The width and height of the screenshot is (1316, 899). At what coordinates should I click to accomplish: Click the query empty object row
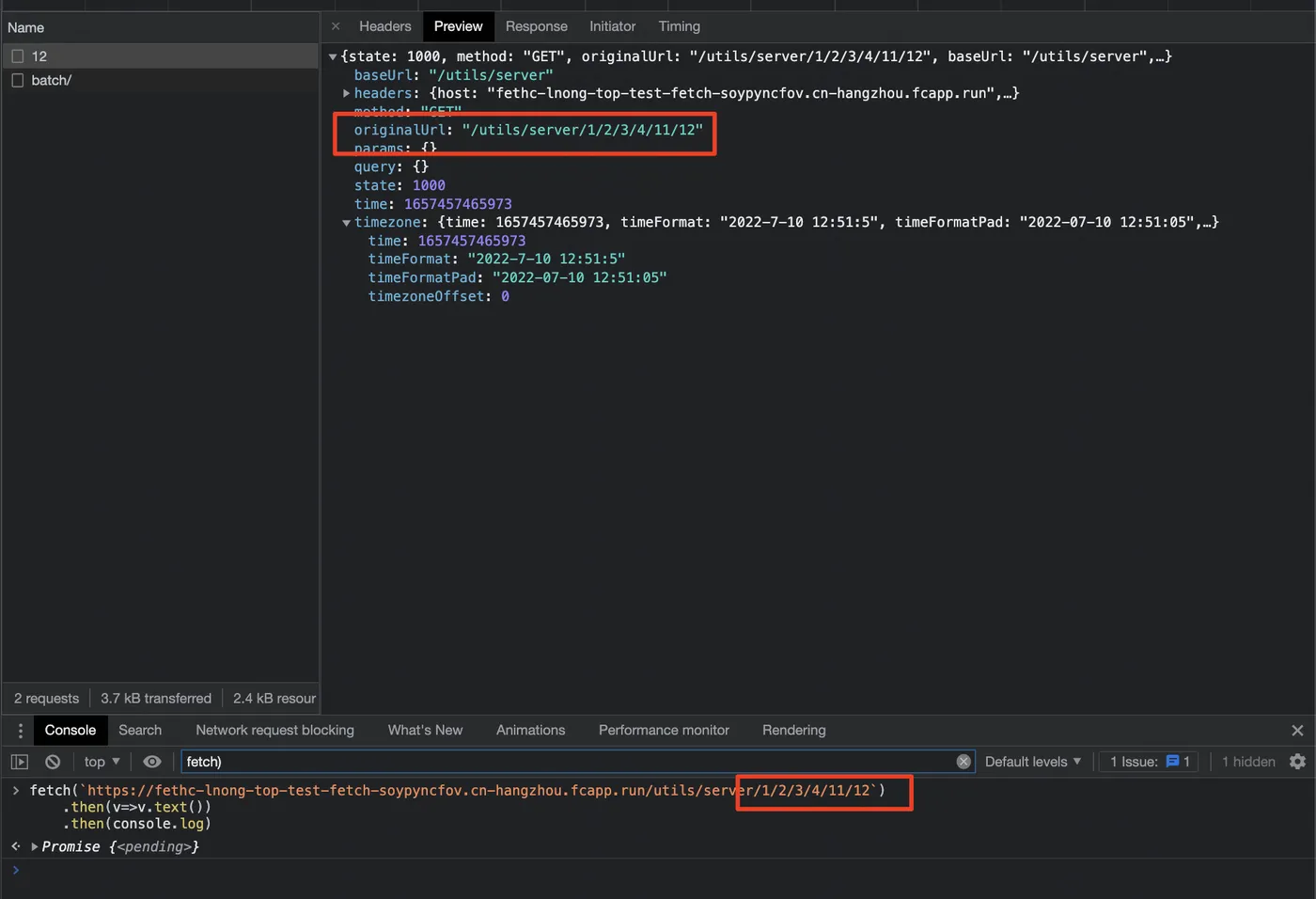pos(391,166)
